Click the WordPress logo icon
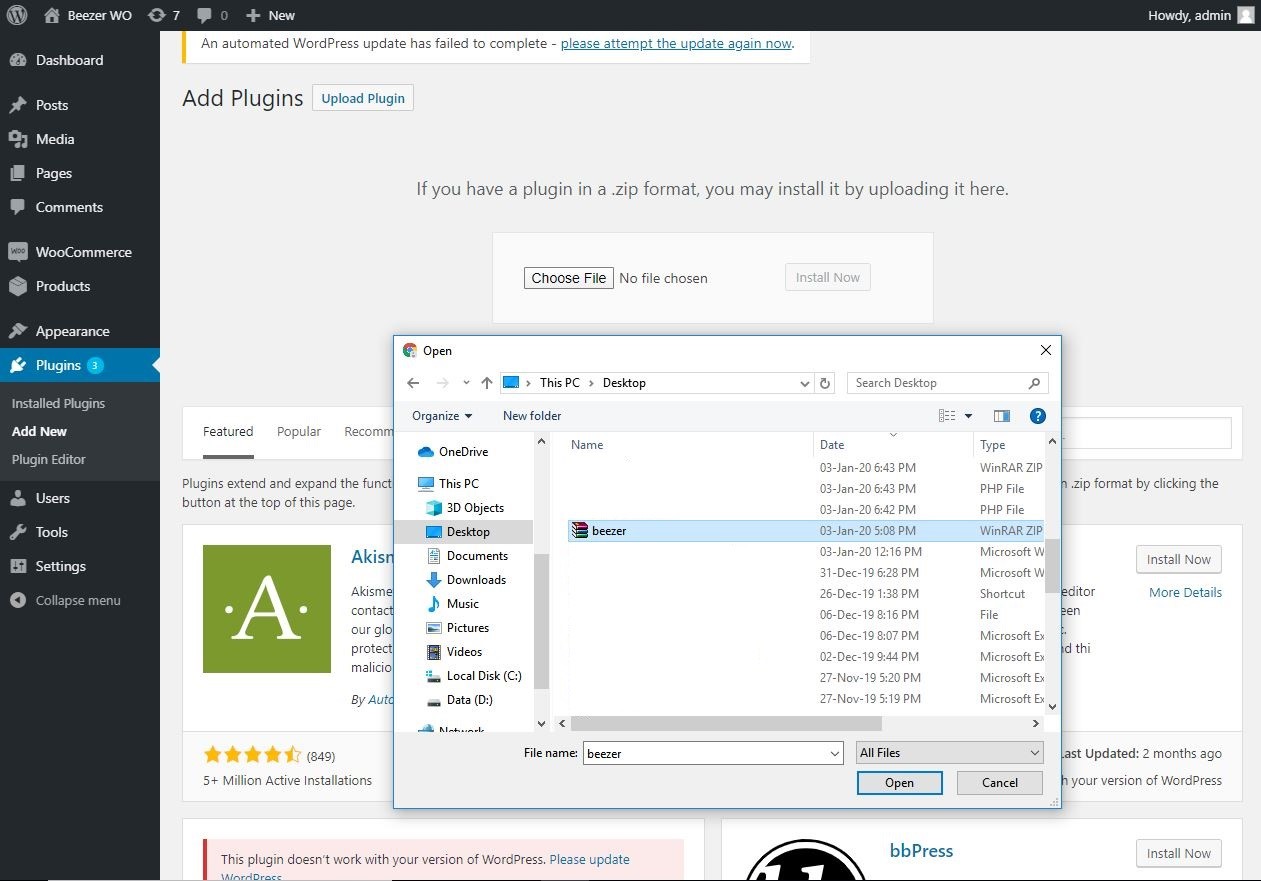1261x881 pixels. point(17,15)
